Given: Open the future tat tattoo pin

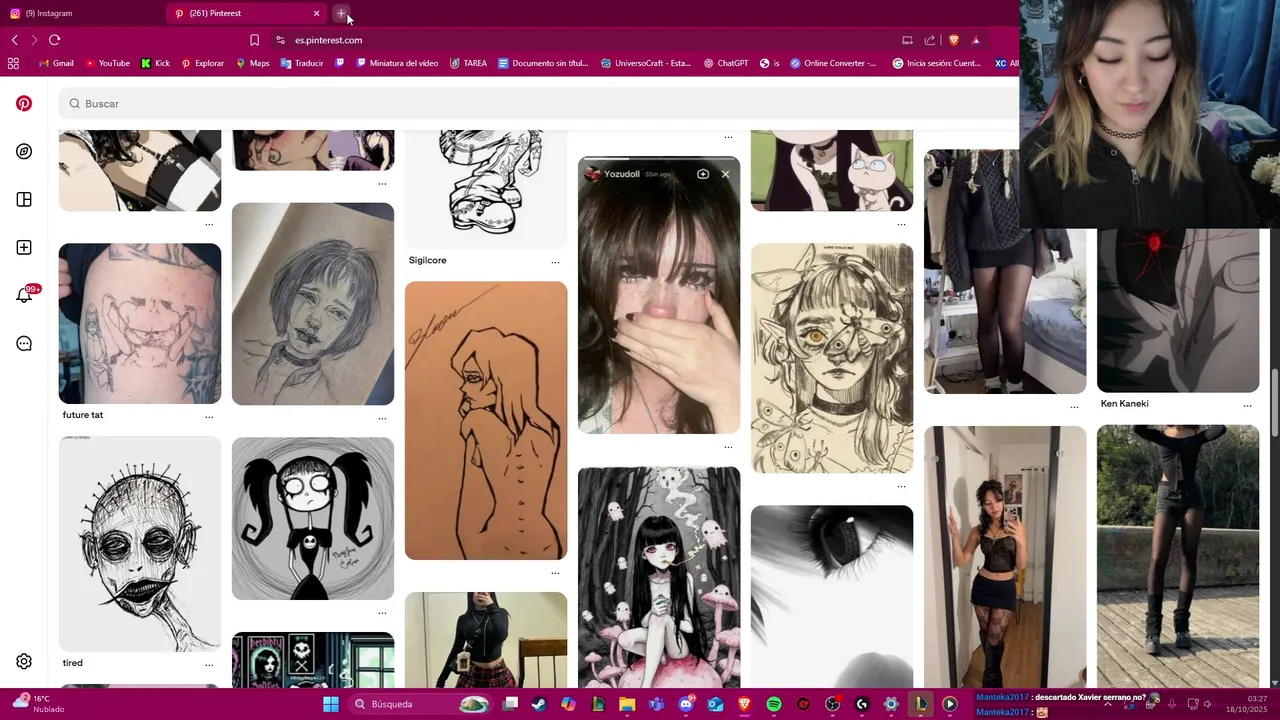Looking at the screenshot, I should pos(140,323).
